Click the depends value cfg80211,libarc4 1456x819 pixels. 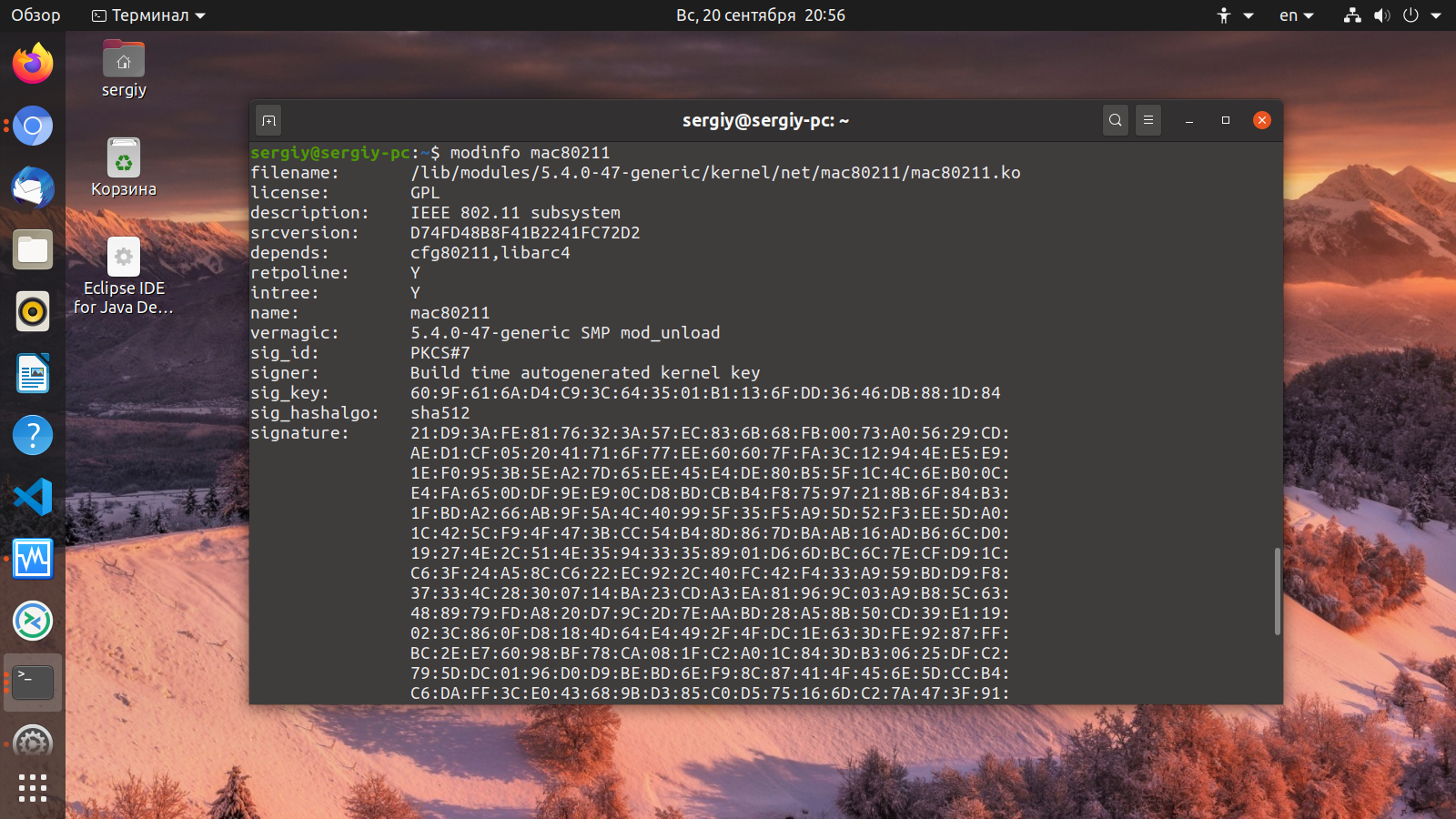click(490, 253)
